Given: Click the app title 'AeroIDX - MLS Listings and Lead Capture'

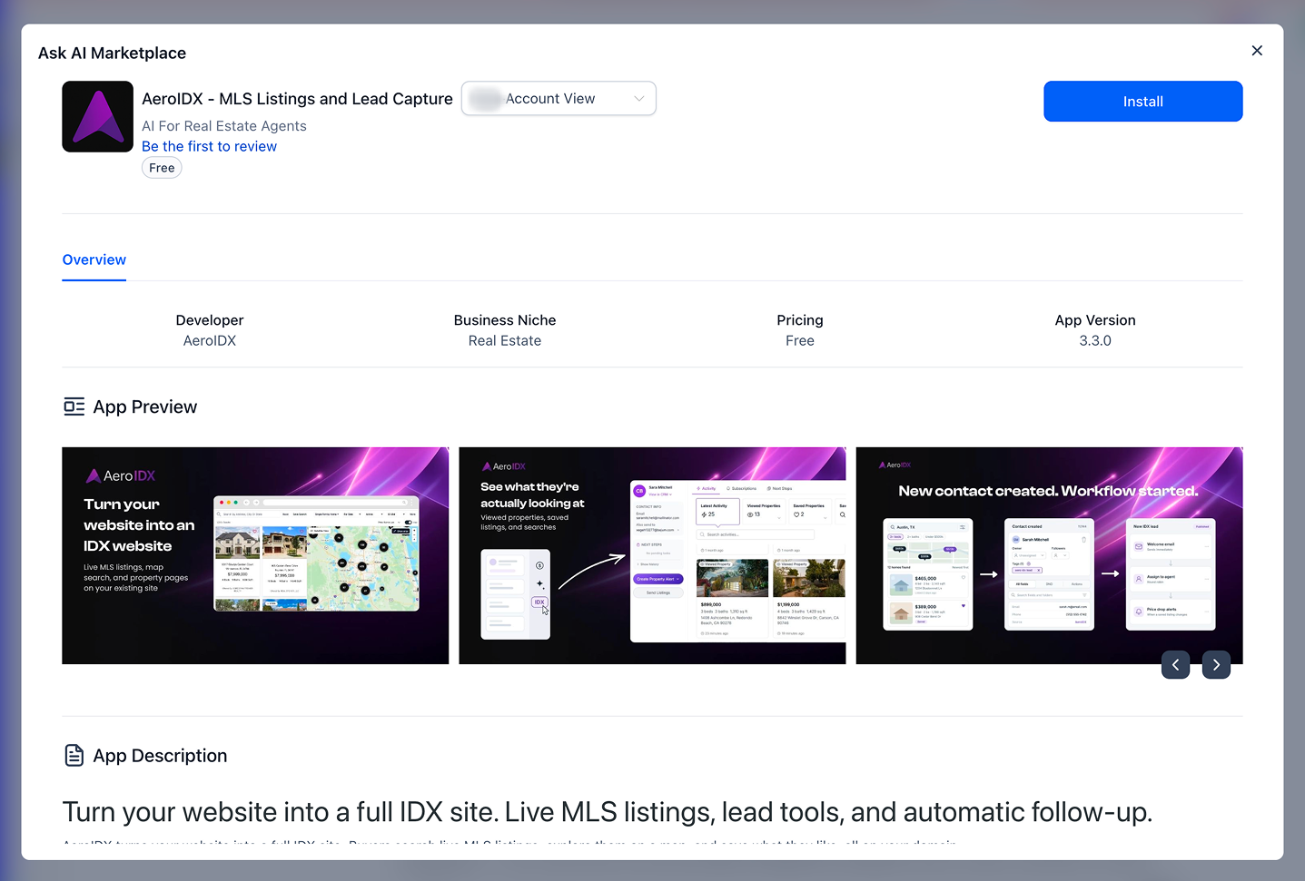Looking at the screenshot, I should coord(297,99).
